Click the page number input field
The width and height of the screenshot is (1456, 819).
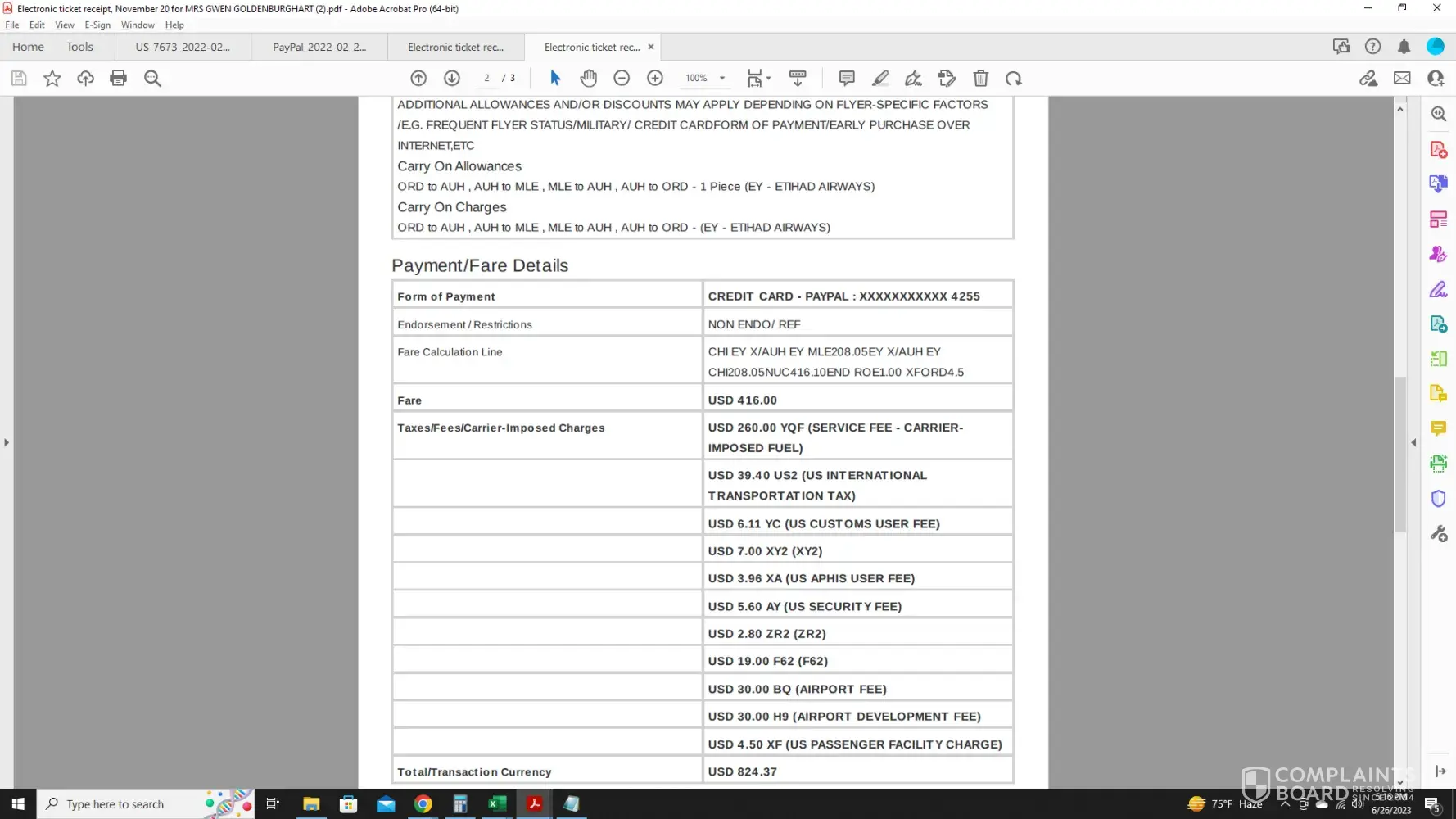click(486, 79)
